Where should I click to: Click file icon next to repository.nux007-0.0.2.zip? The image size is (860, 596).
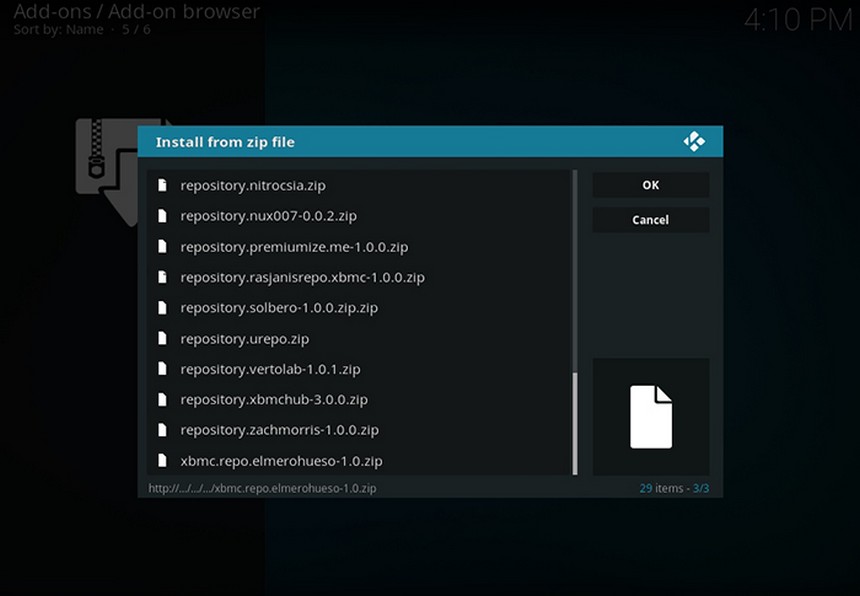162,215
